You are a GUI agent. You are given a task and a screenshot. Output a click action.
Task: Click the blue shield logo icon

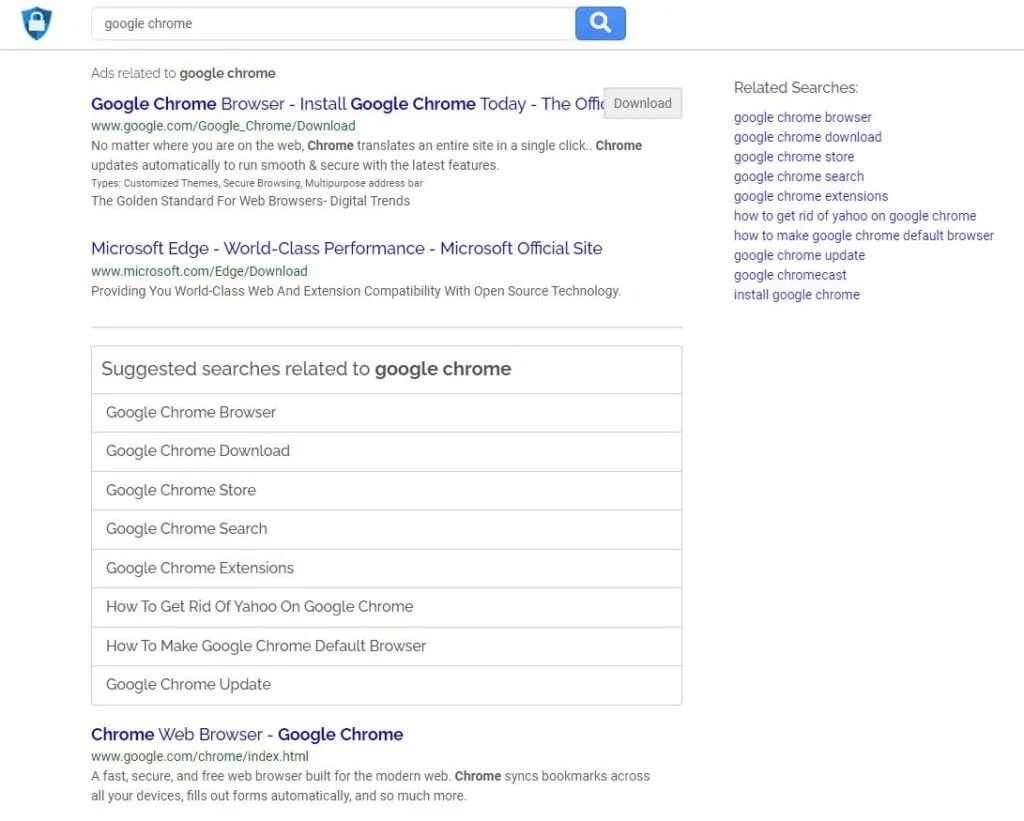(37, 23)
